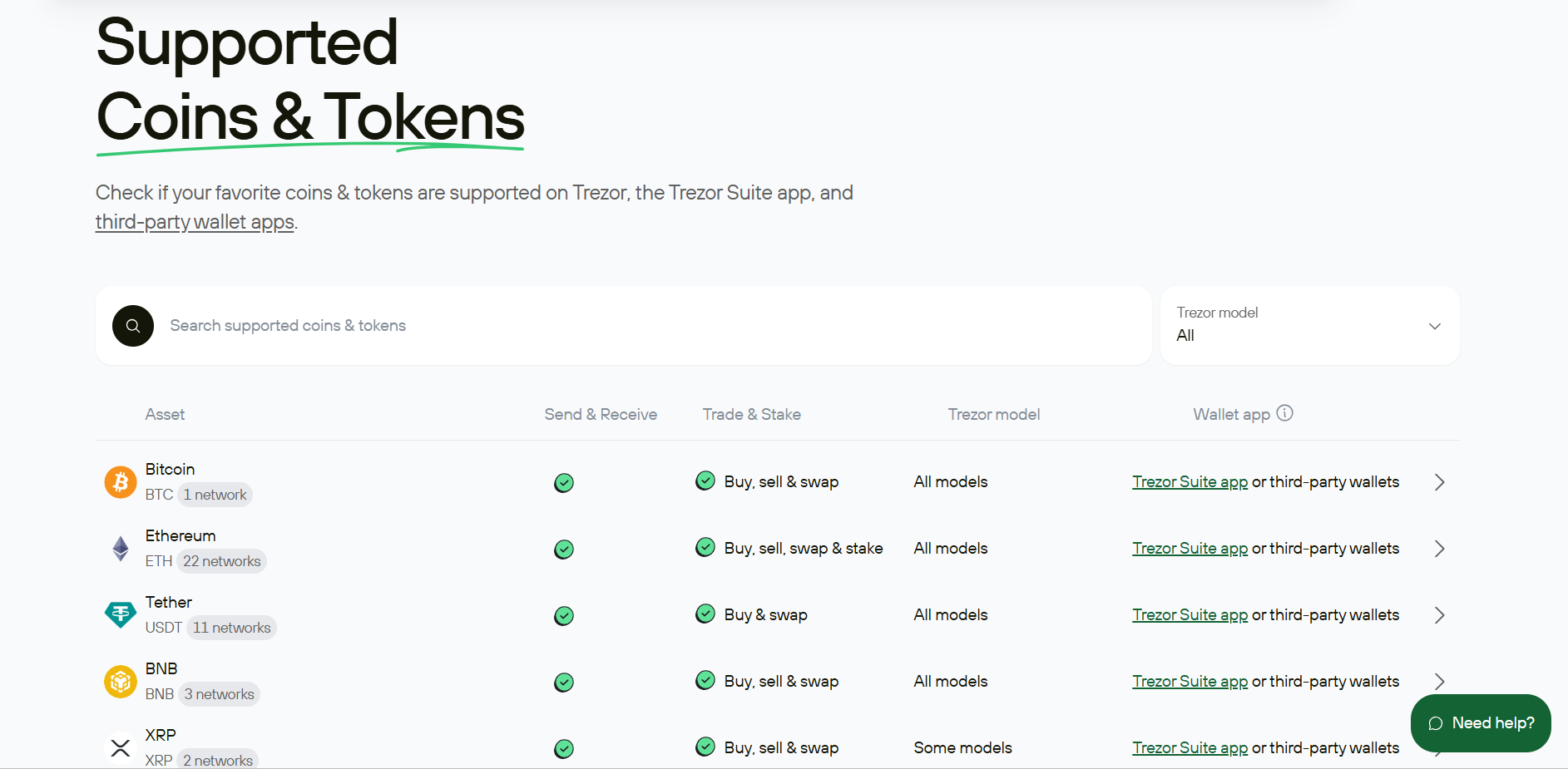Image resolution: width=1568 pixels, height=769 pixels.
Task: Click the 22 networks badge for Ethereum
Action: pos(221,560)
